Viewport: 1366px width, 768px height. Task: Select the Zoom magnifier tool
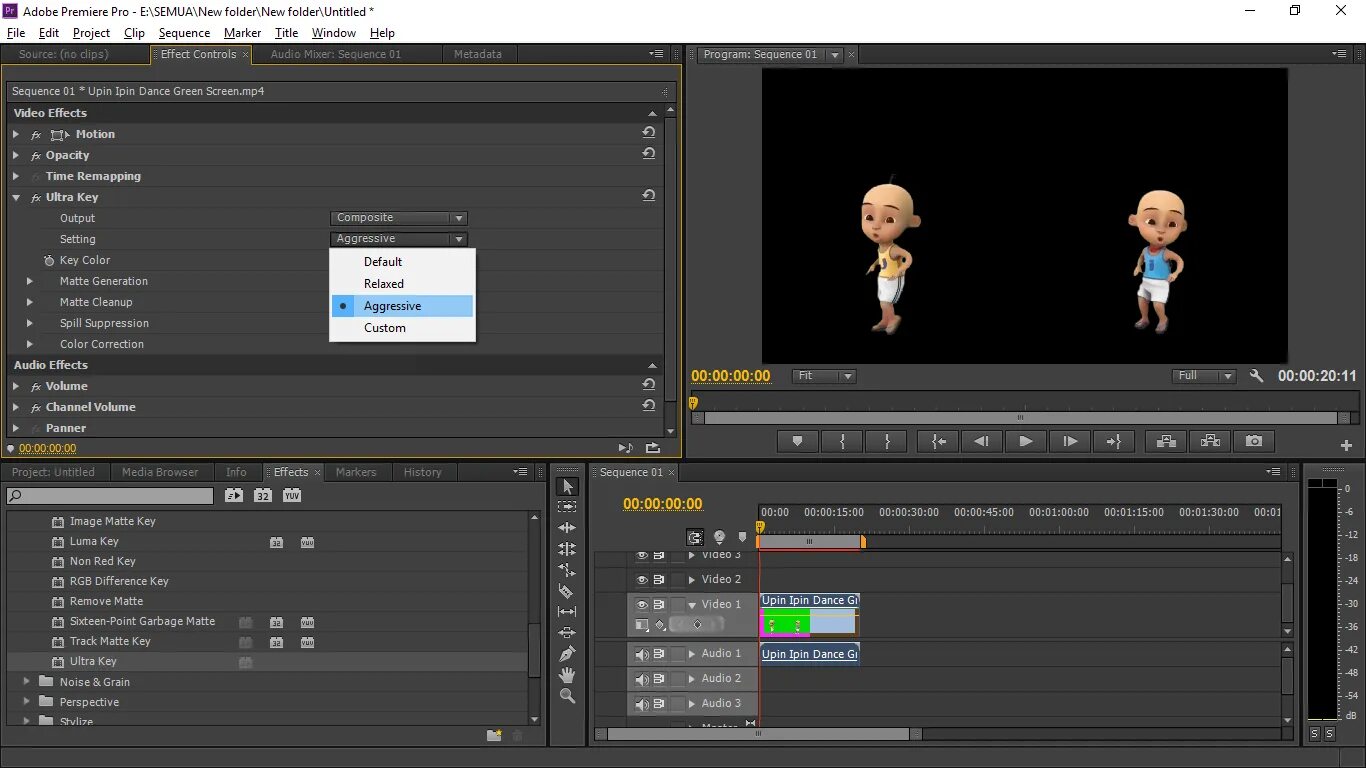(567, 696)
